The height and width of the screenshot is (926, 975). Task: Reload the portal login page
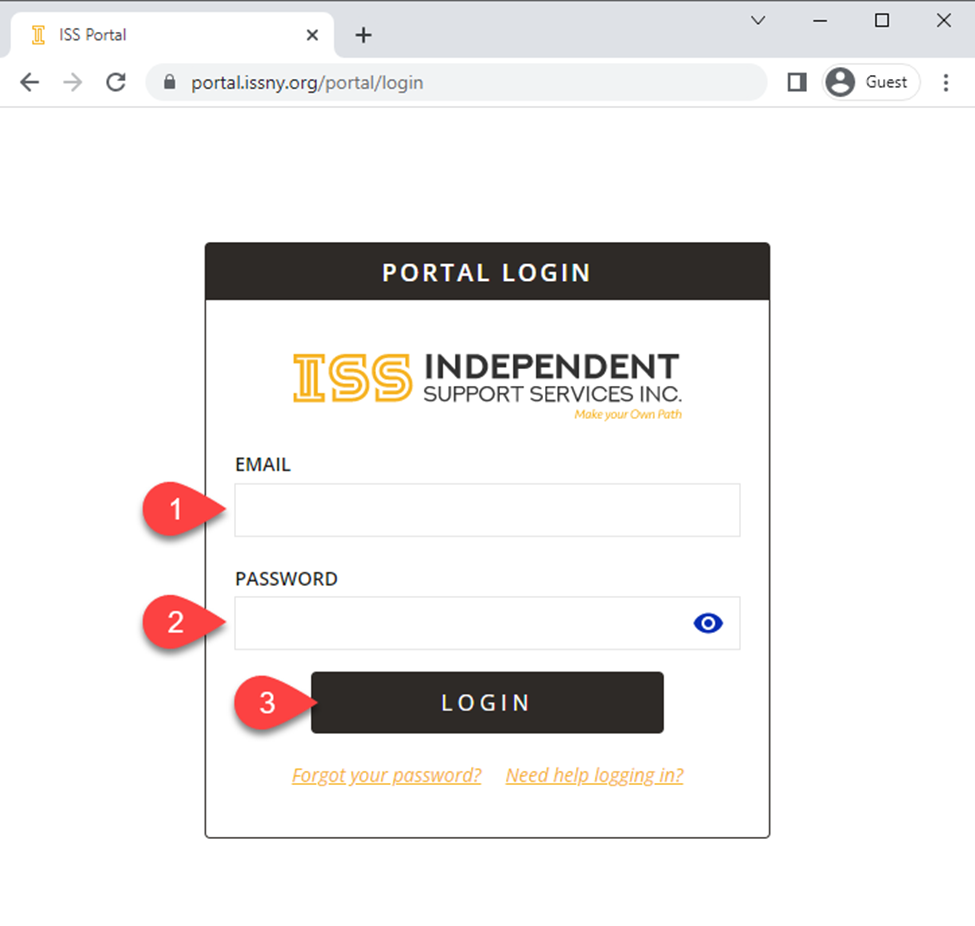pyautogui.click(x=116, y=83)
